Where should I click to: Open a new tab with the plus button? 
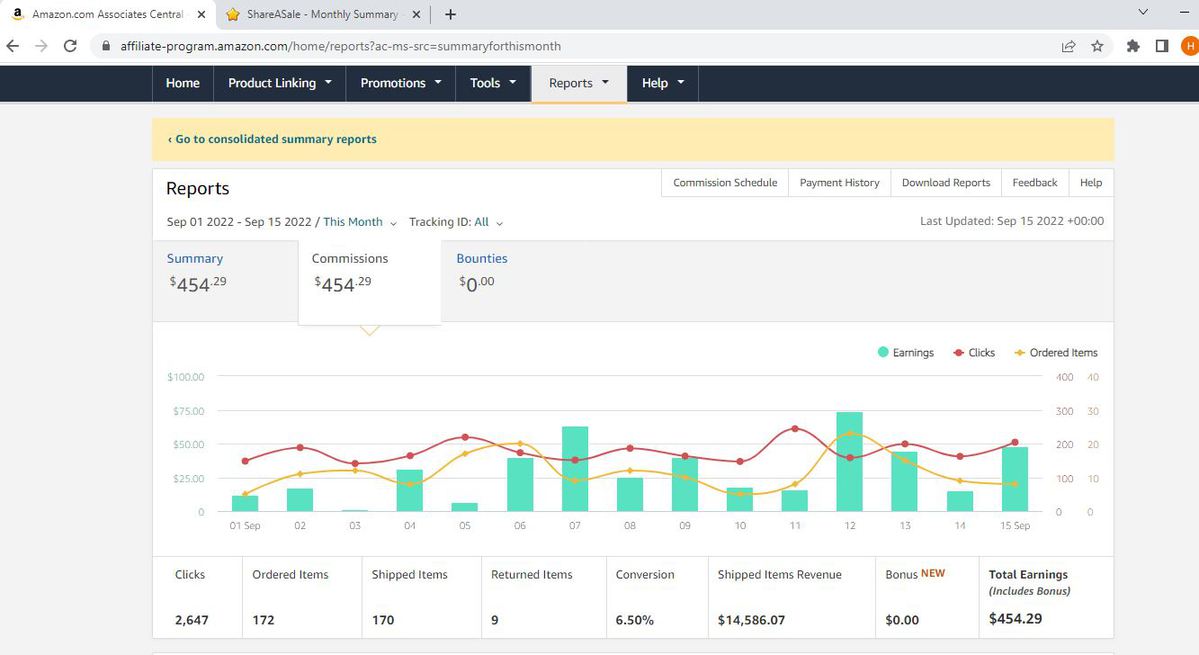[450, 15]
